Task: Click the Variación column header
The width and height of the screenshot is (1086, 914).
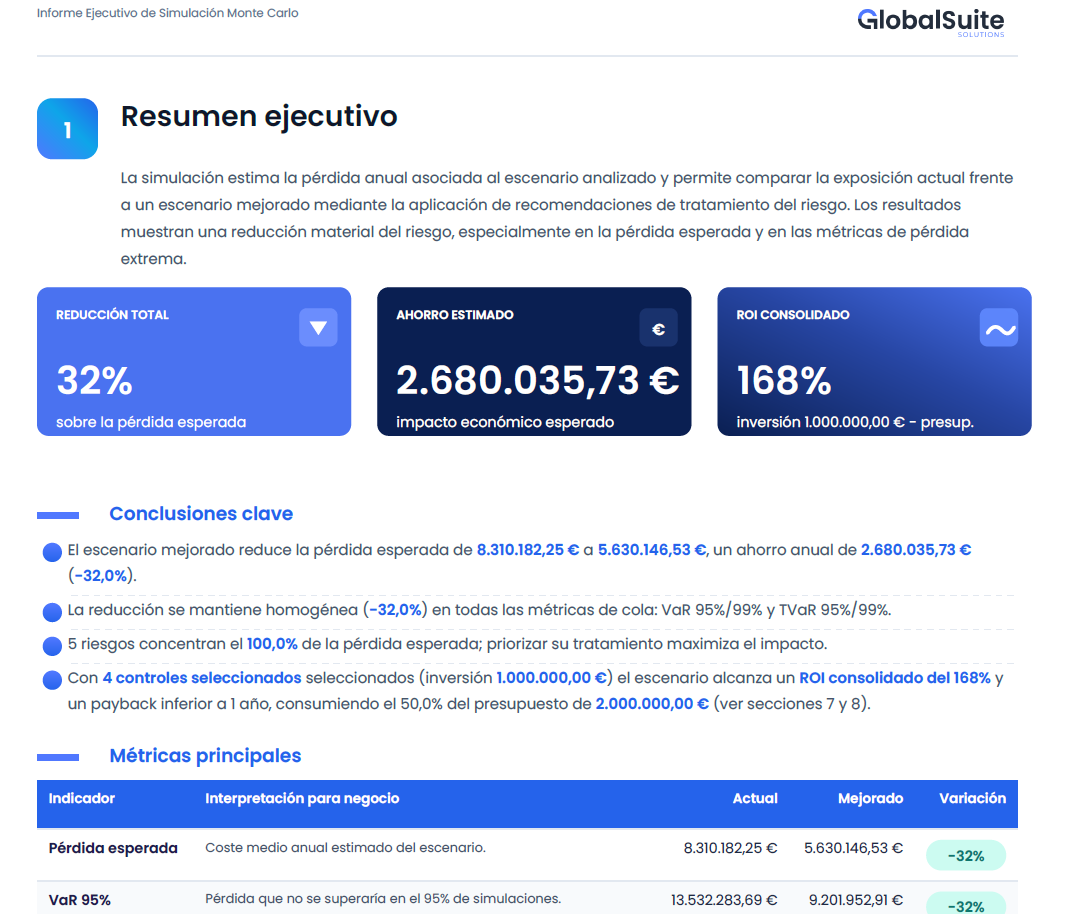Action: pyautogui.click(x=972, y=798)
